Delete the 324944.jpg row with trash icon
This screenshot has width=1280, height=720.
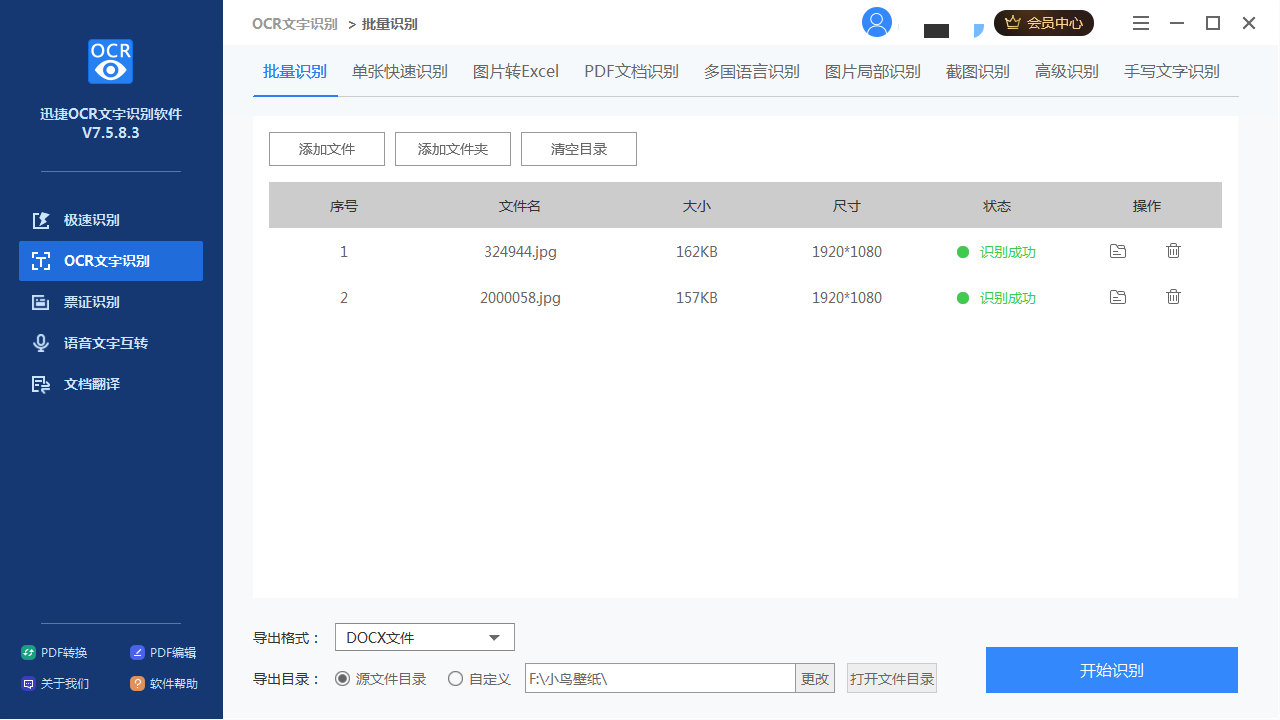click(x=1173, y=251)
